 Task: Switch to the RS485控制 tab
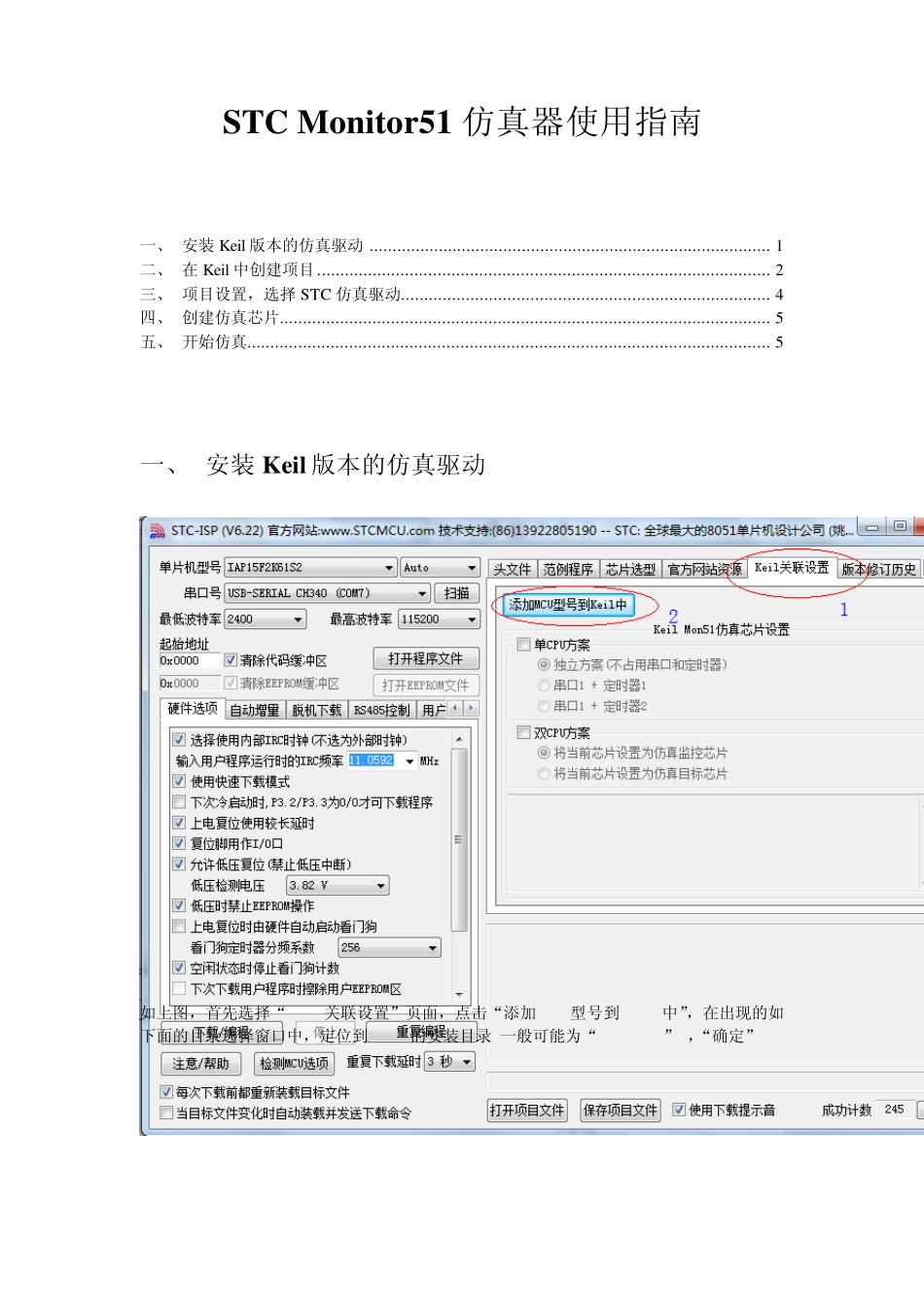pyautogui.click(x=381, y=711)
